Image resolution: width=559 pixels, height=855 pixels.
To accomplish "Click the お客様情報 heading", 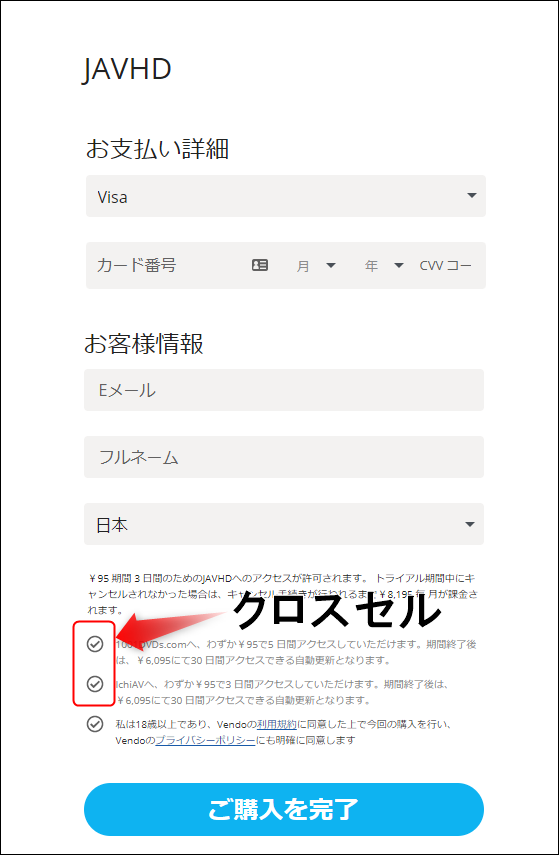I will [x=144, y=344].
